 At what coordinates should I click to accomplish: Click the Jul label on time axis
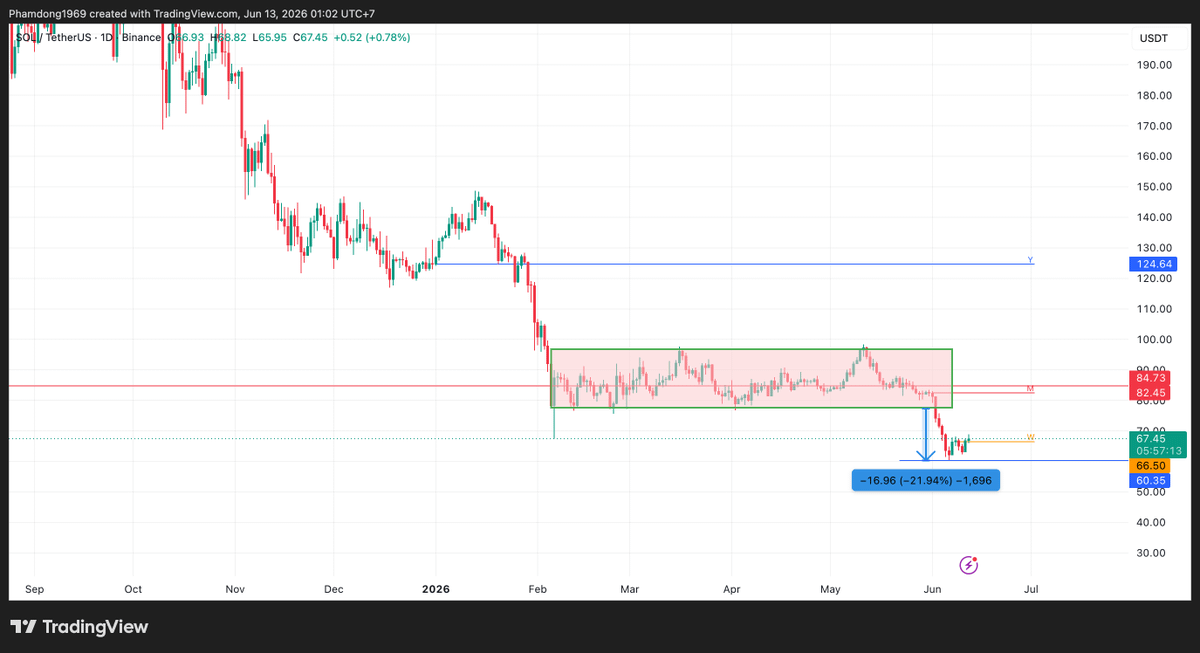[x=1031, y=589]
